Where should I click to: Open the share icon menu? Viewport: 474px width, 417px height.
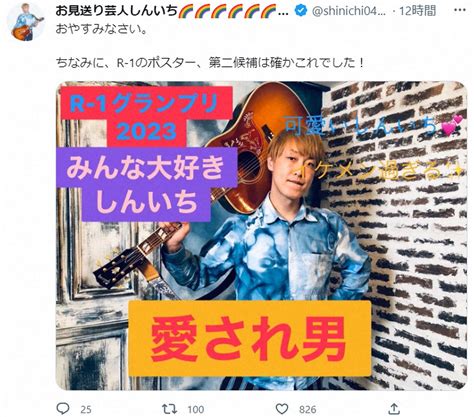click(x=394, y=408)
